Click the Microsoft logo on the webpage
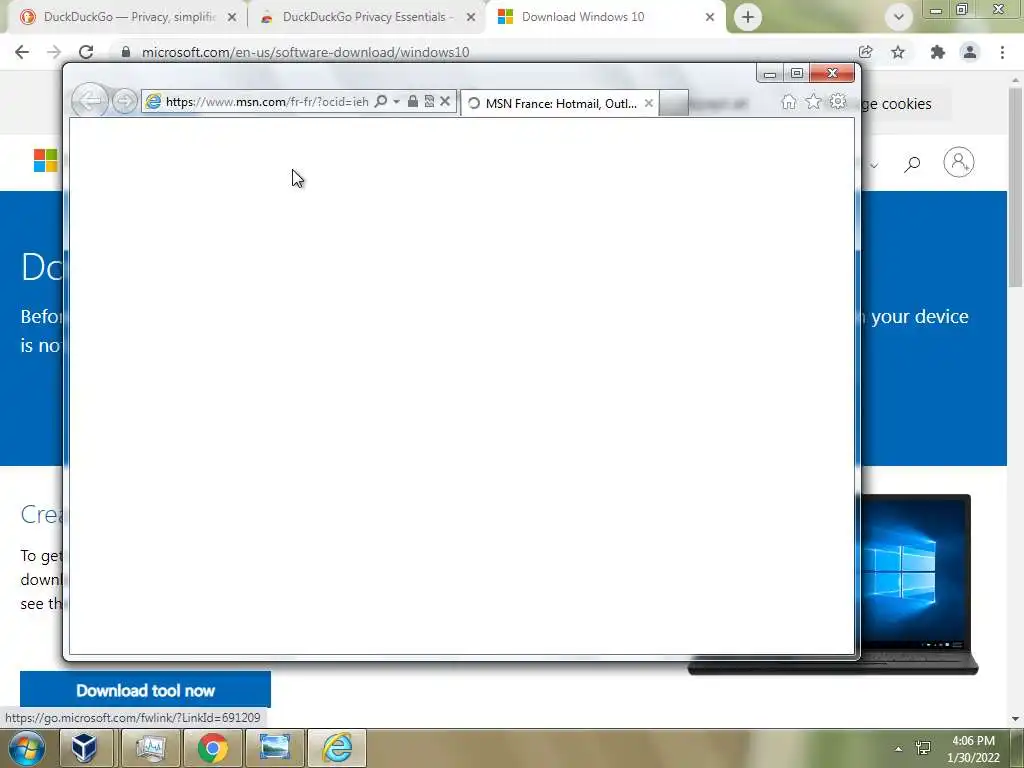The width and height of the screenshot is (1024, 768). click(x=46, y=161)
